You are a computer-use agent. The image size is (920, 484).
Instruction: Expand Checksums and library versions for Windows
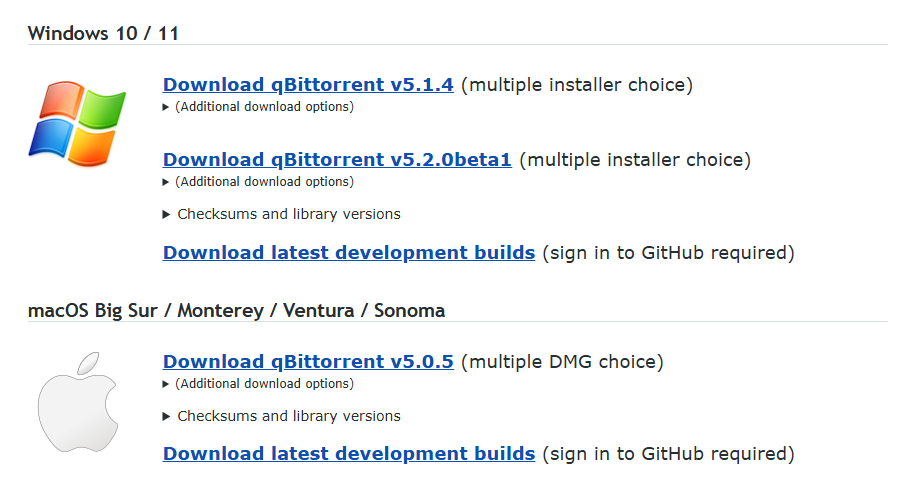pos(282,214)
